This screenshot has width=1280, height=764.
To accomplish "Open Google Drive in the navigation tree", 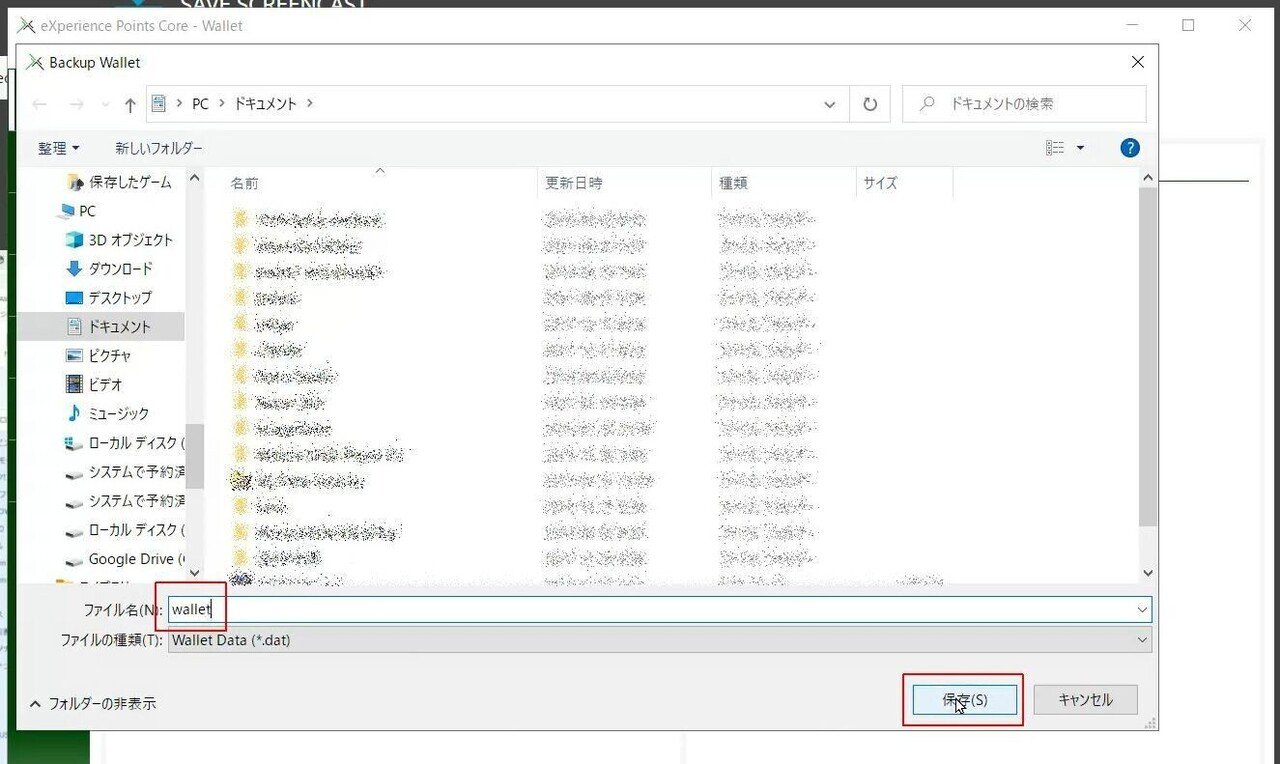I will pos(125,559).
